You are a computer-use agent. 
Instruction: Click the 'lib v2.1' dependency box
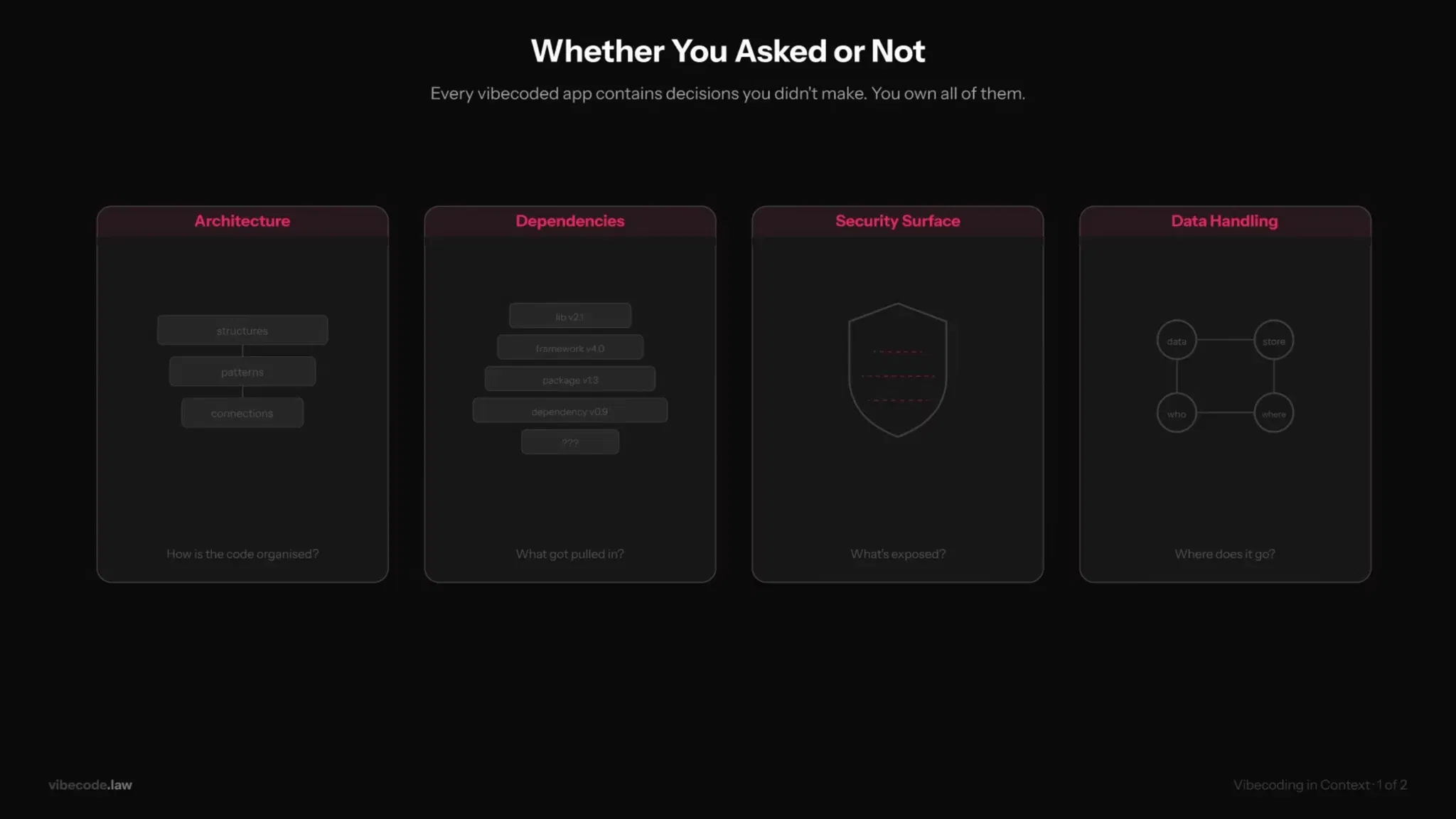(x=569, y=316)
